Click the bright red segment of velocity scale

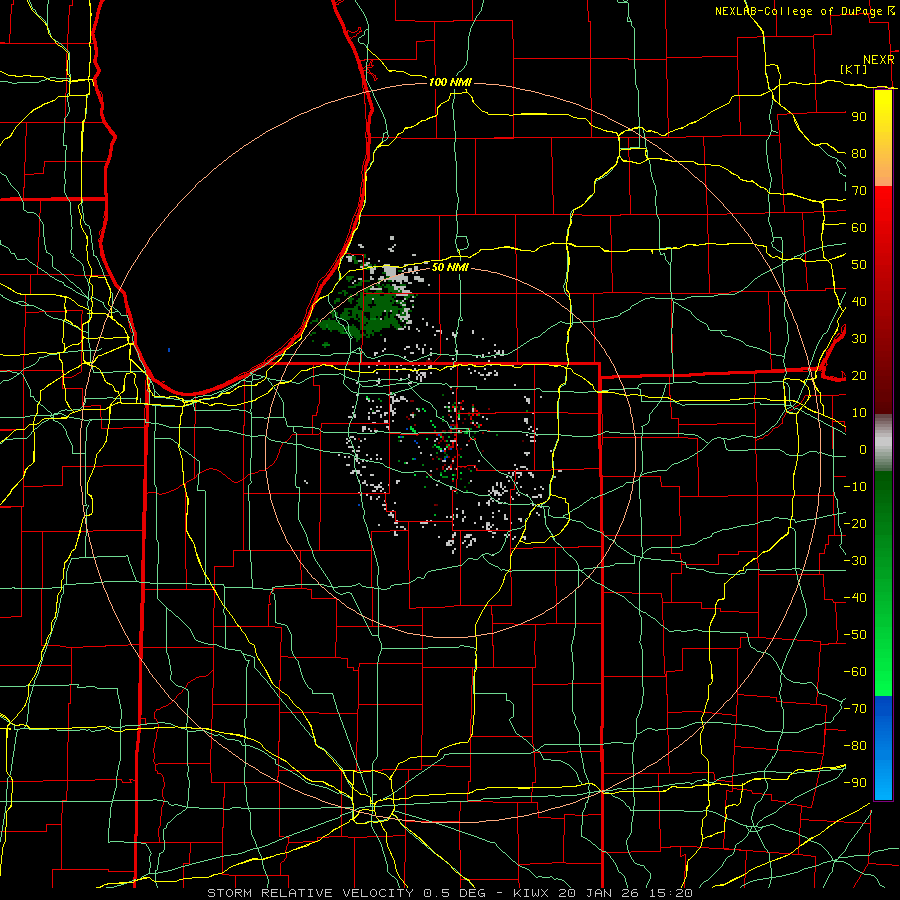883,230
